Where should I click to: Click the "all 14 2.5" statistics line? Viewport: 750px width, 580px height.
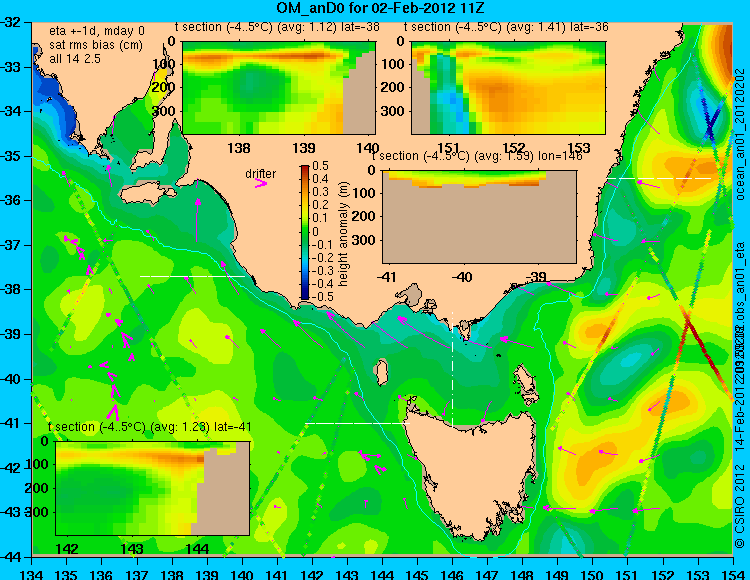click(75, 58)
